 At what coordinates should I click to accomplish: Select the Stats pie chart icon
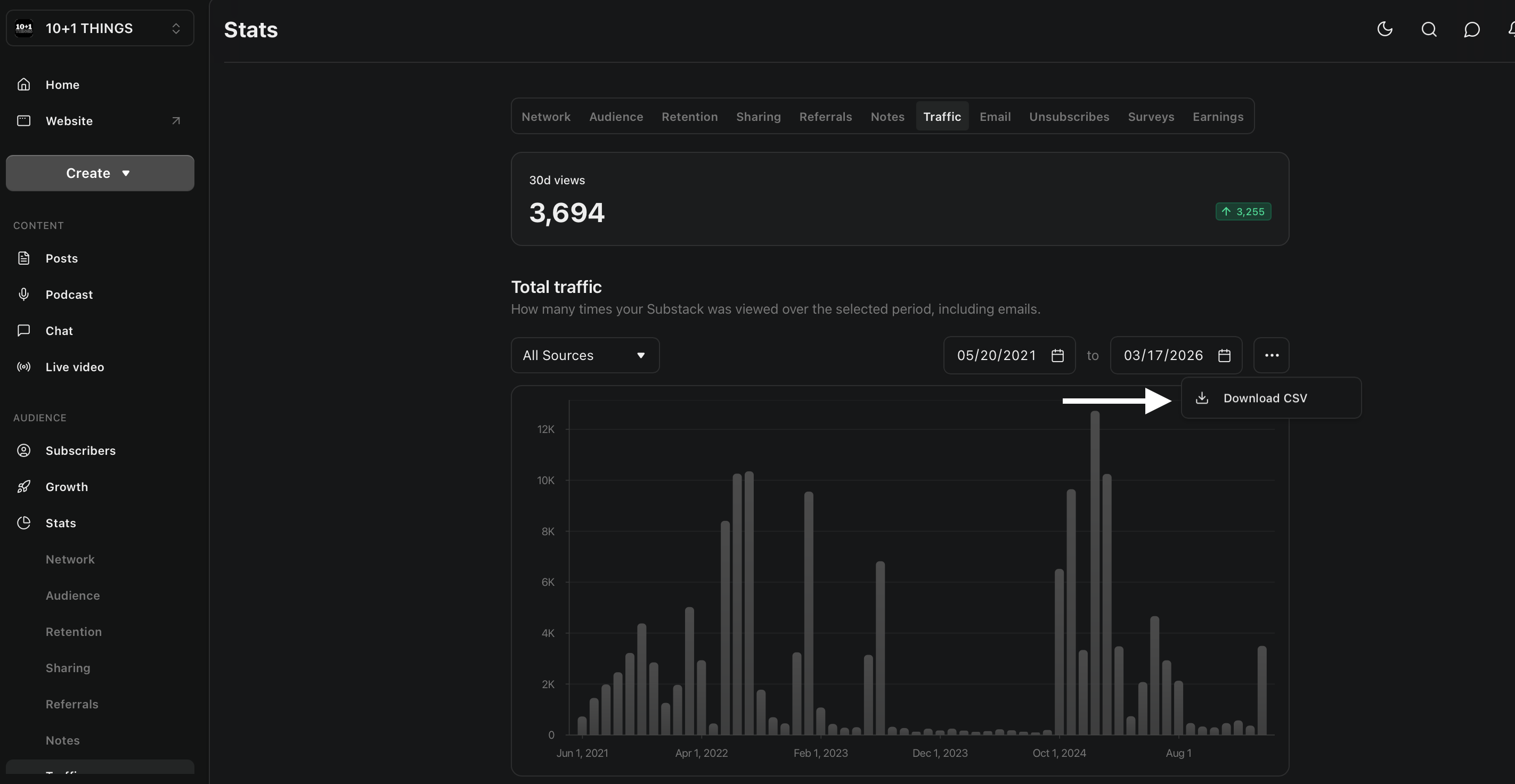pyautogui.click(x=23, y=522)
